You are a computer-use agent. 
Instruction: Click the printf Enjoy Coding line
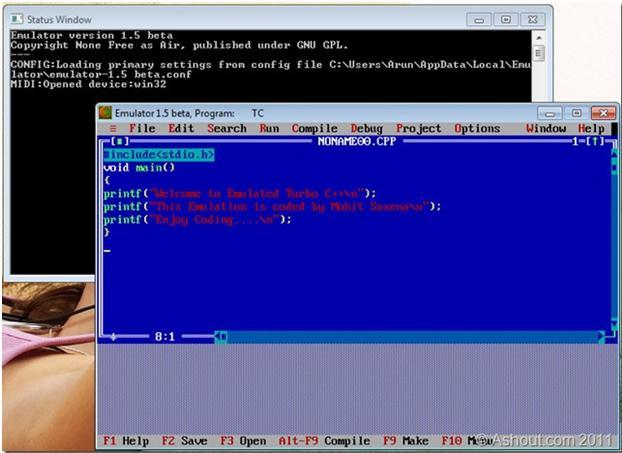point(197,219)
